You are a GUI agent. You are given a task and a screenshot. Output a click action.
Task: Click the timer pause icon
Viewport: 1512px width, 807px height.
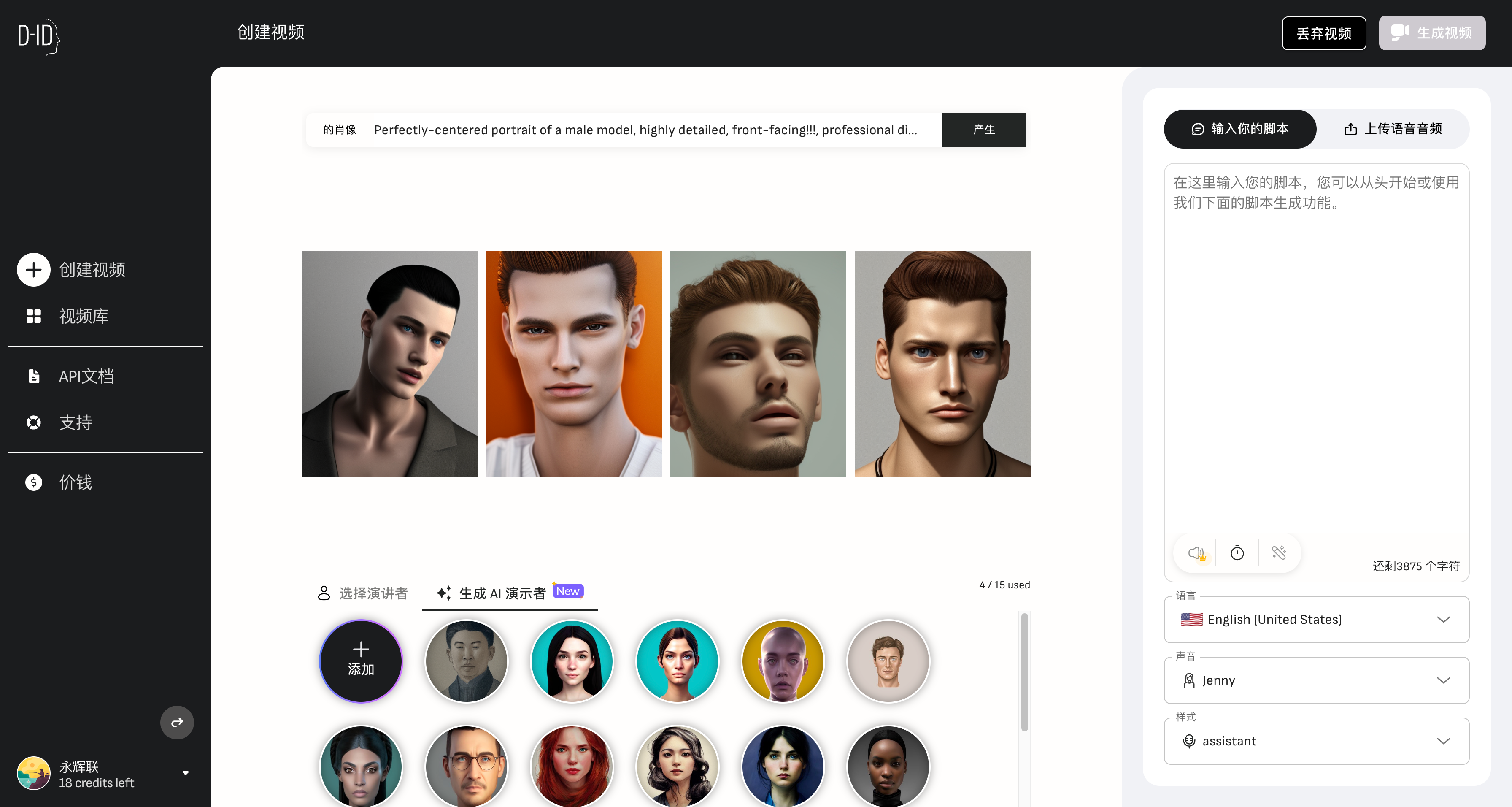[x=1237, y=552]
